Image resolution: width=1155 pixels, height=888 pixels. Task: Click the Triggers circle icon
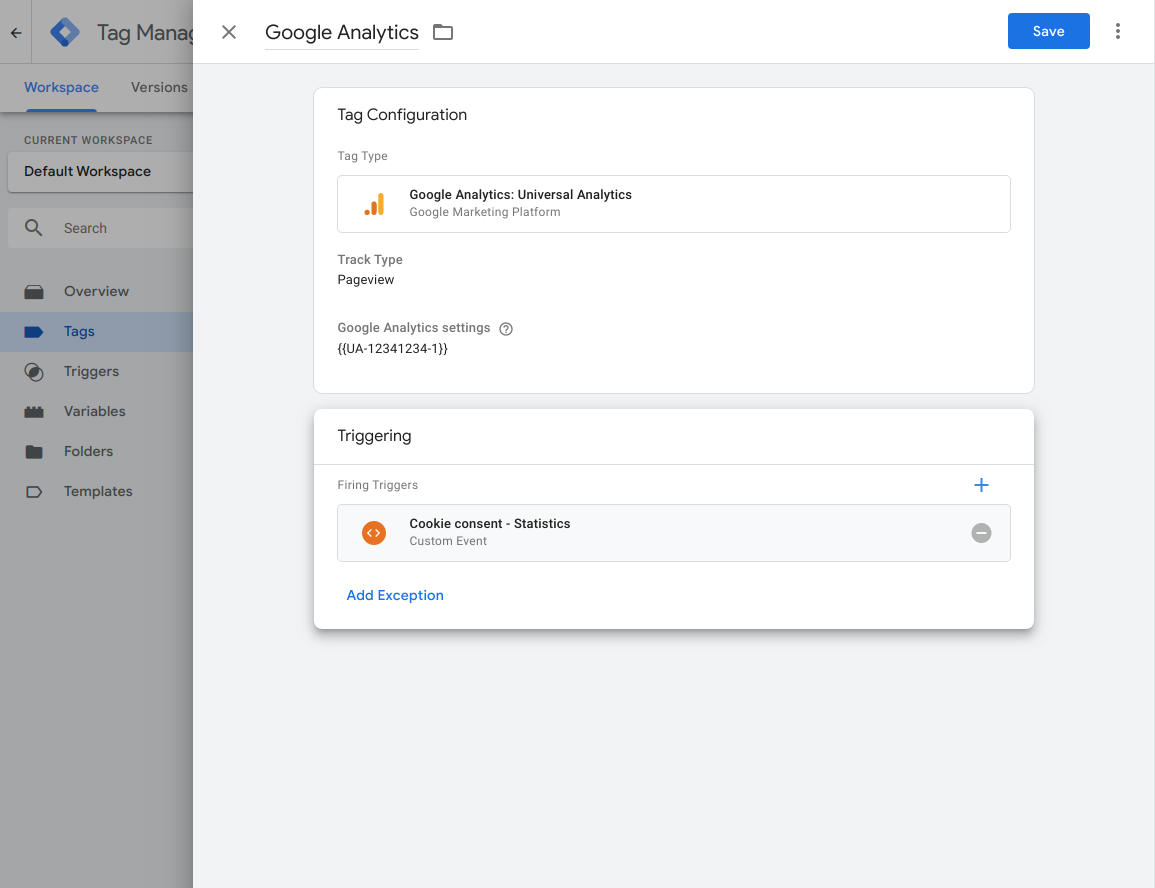(x=34, y=372)
